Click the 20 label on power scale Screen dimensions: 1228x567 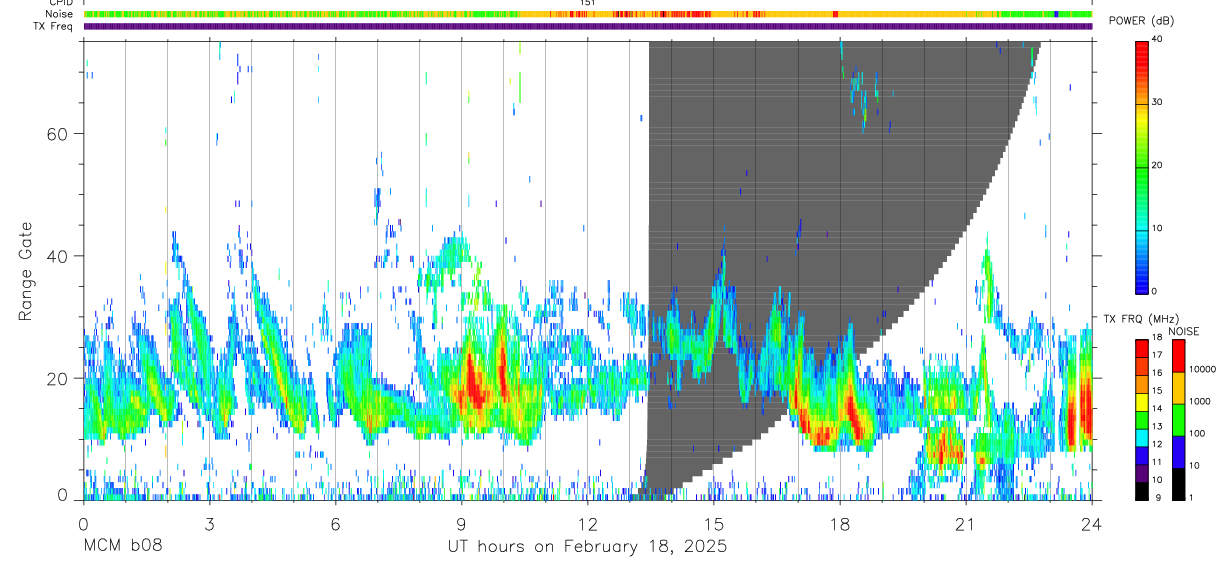tap(1155, 166)
